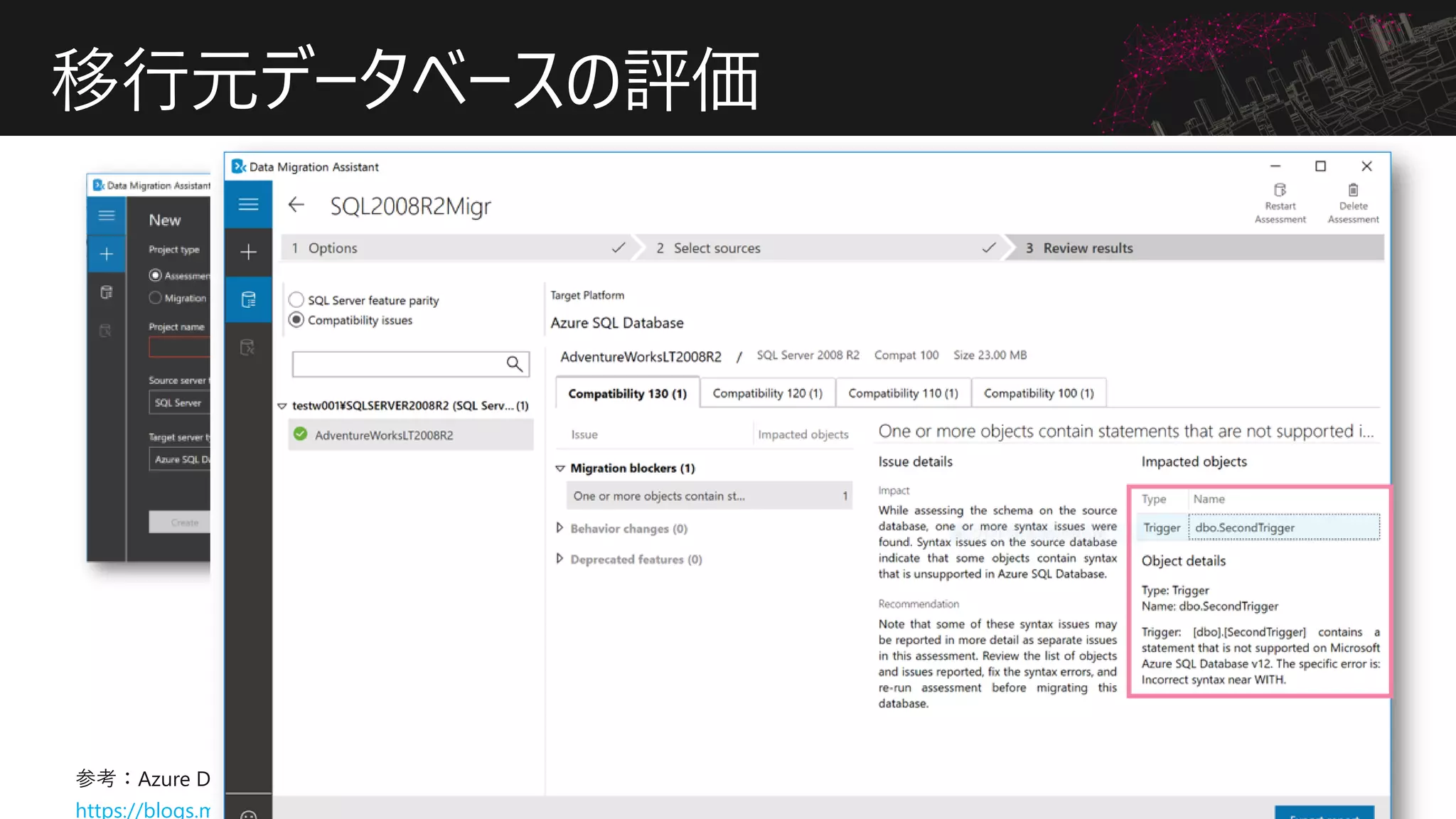Click Create button in background window
Screen dimensions: 1456x819
click(179, 522)
